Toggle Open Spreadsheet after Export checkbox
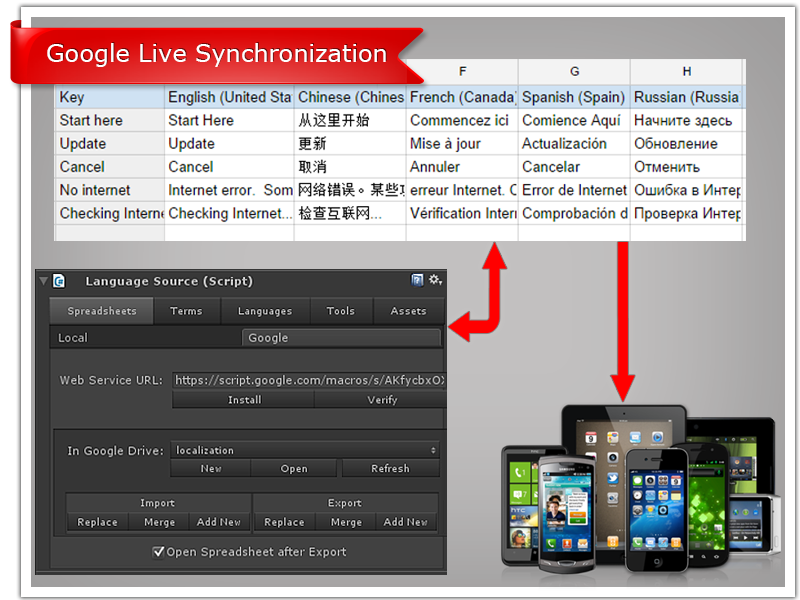 [158, 552]
